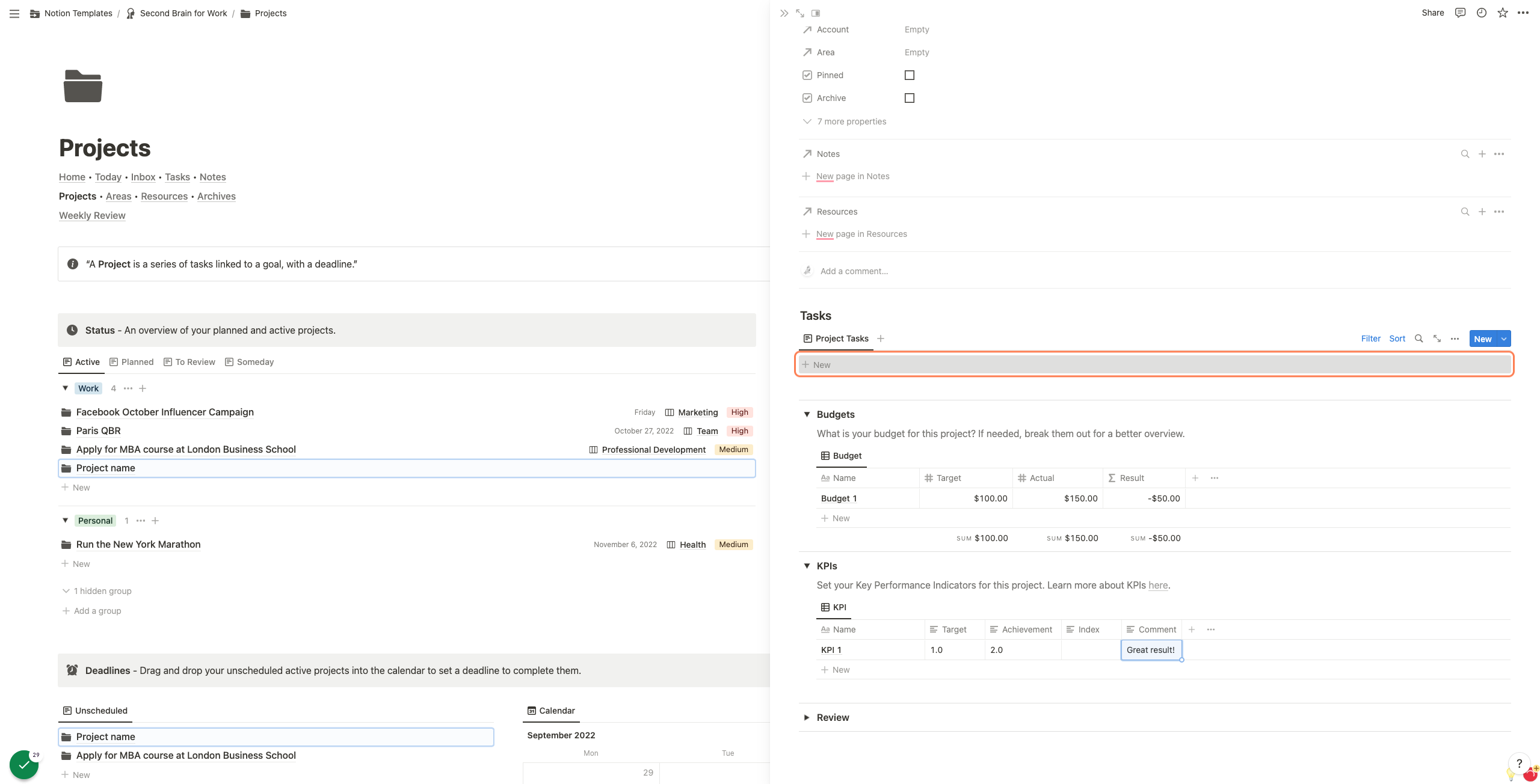Select the Calendar view tab

(551, 711)
